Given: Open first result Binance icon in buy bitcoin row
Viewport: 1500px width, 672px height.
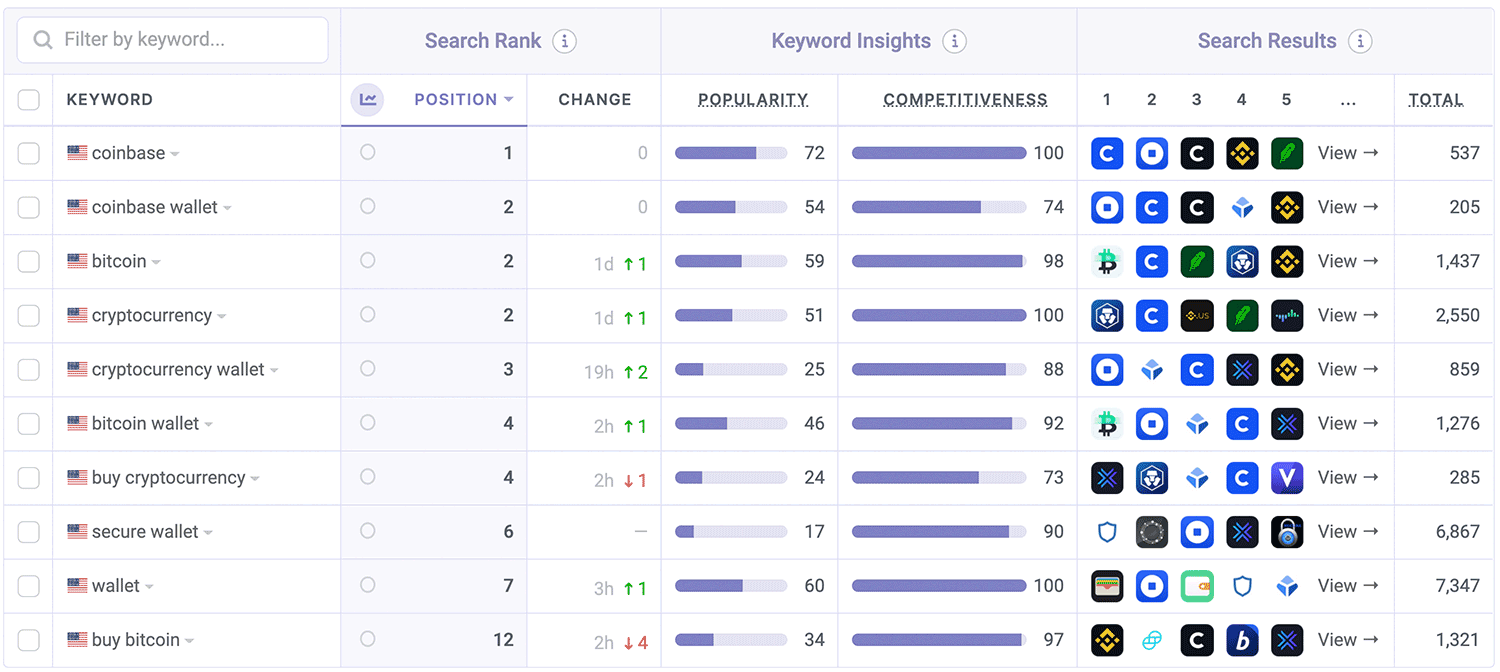Looking at the screenshot, I should click(1107, 639).
